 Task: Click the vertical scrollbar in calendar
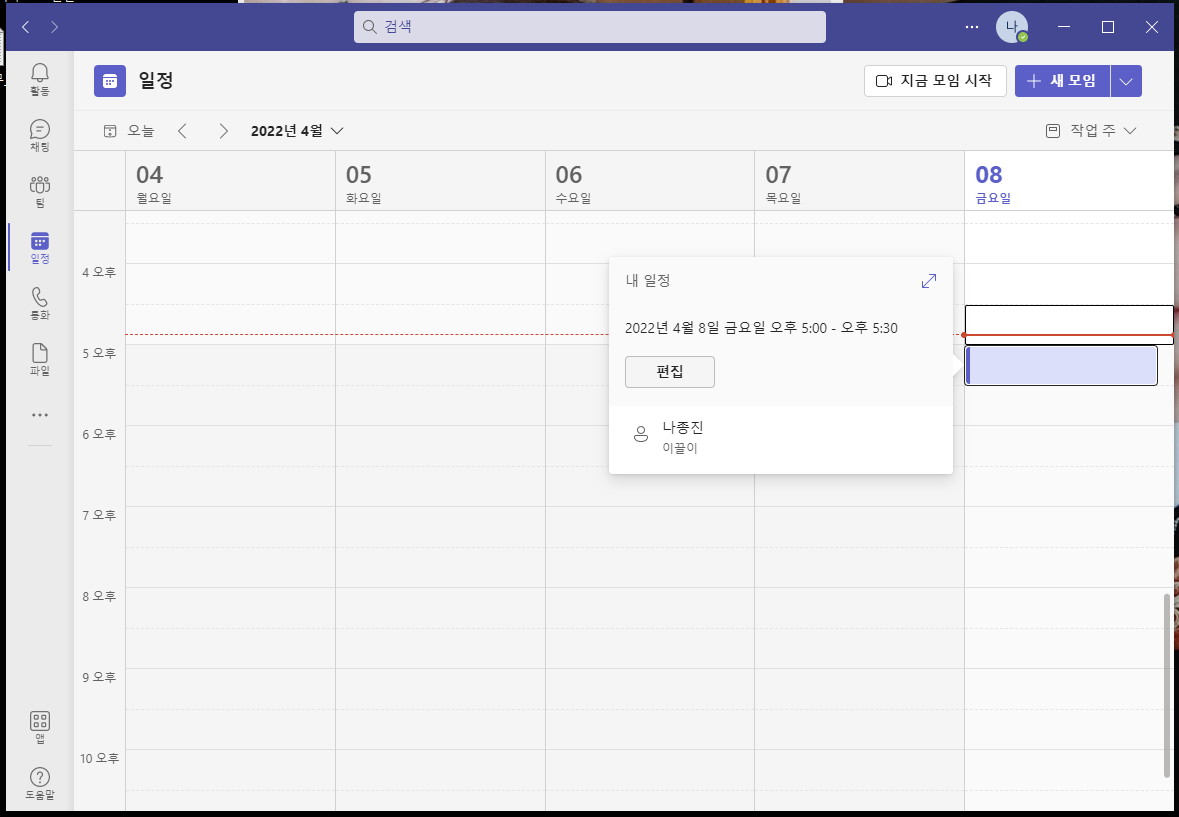[1166, 684]
